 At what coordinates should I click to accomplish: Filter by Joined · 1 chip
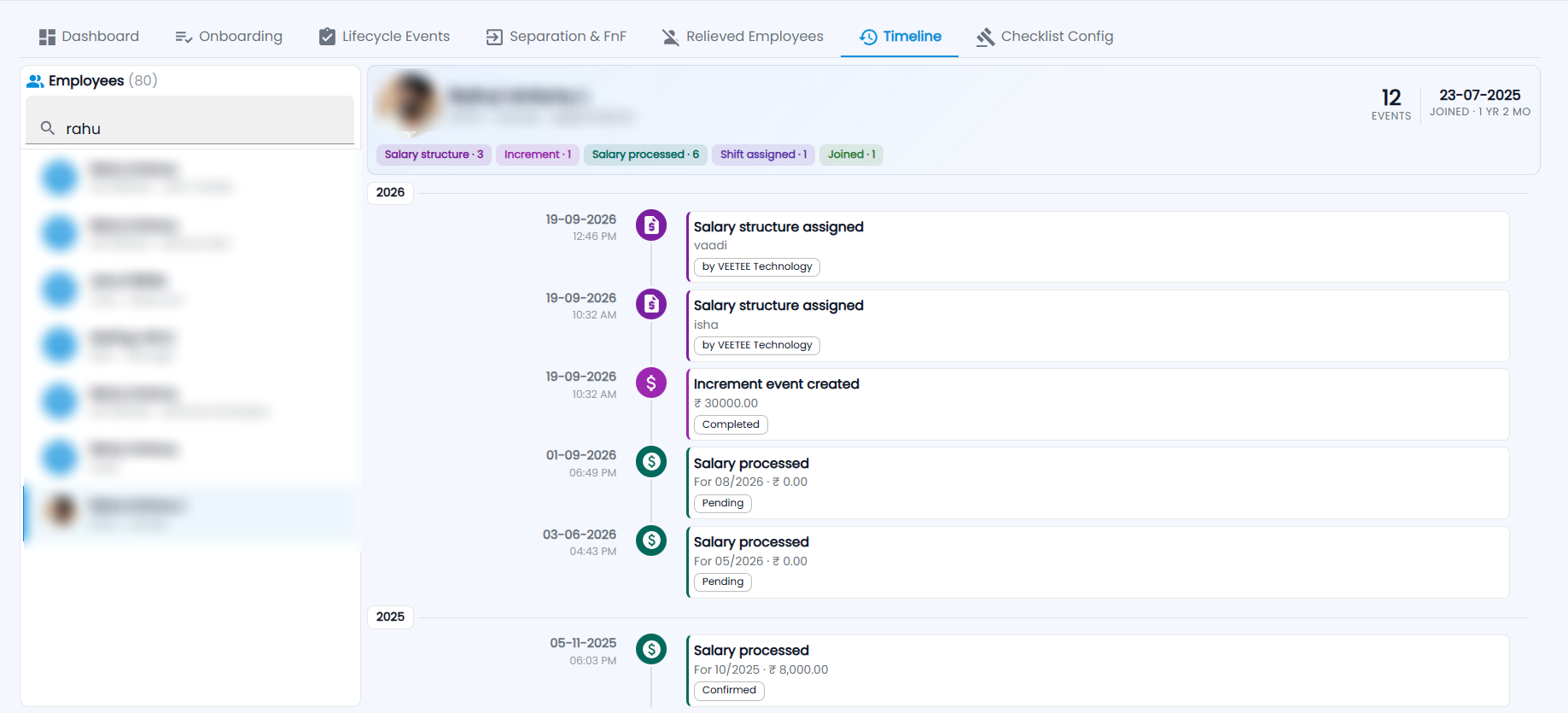coord(851,155)
